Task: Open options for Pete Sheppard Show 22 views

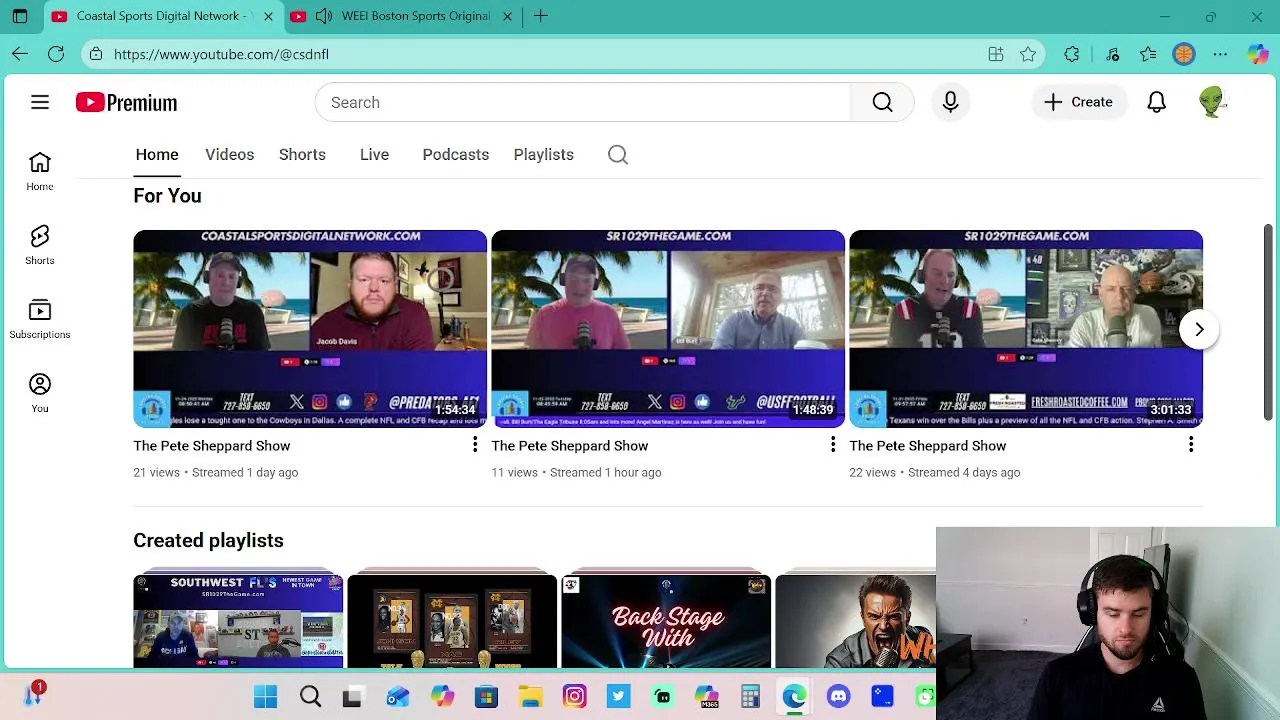Action: pyautogui.click(x=1191, y=445)
